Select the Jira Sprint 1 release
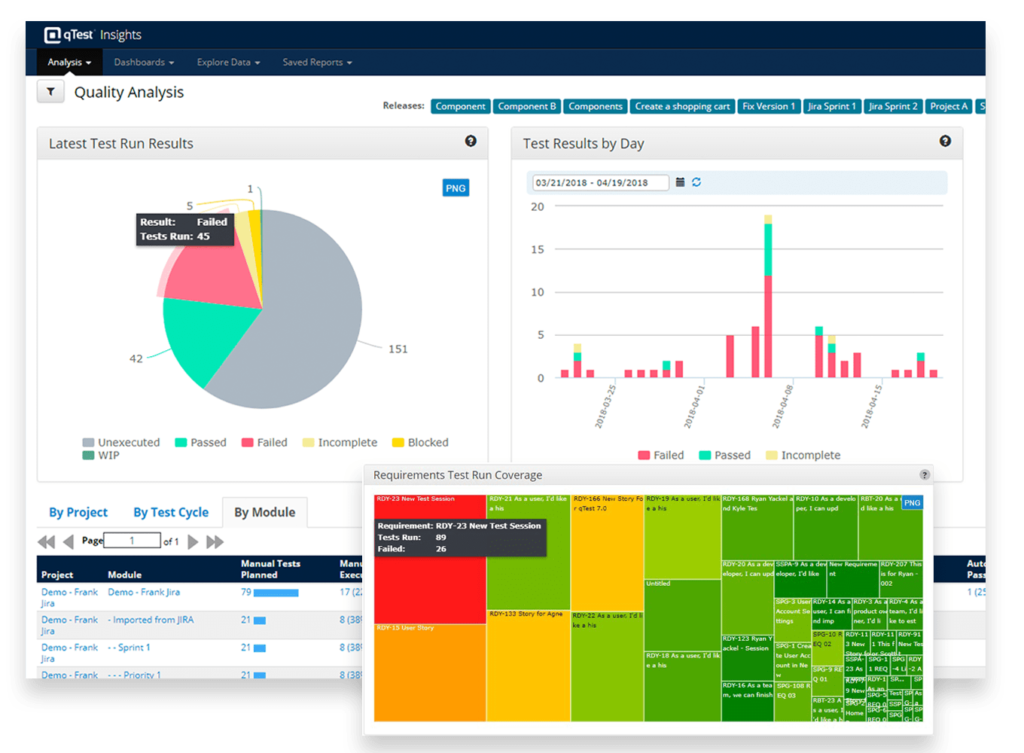This screenshot has height=753, width=1024. click(x=831, y=106)
